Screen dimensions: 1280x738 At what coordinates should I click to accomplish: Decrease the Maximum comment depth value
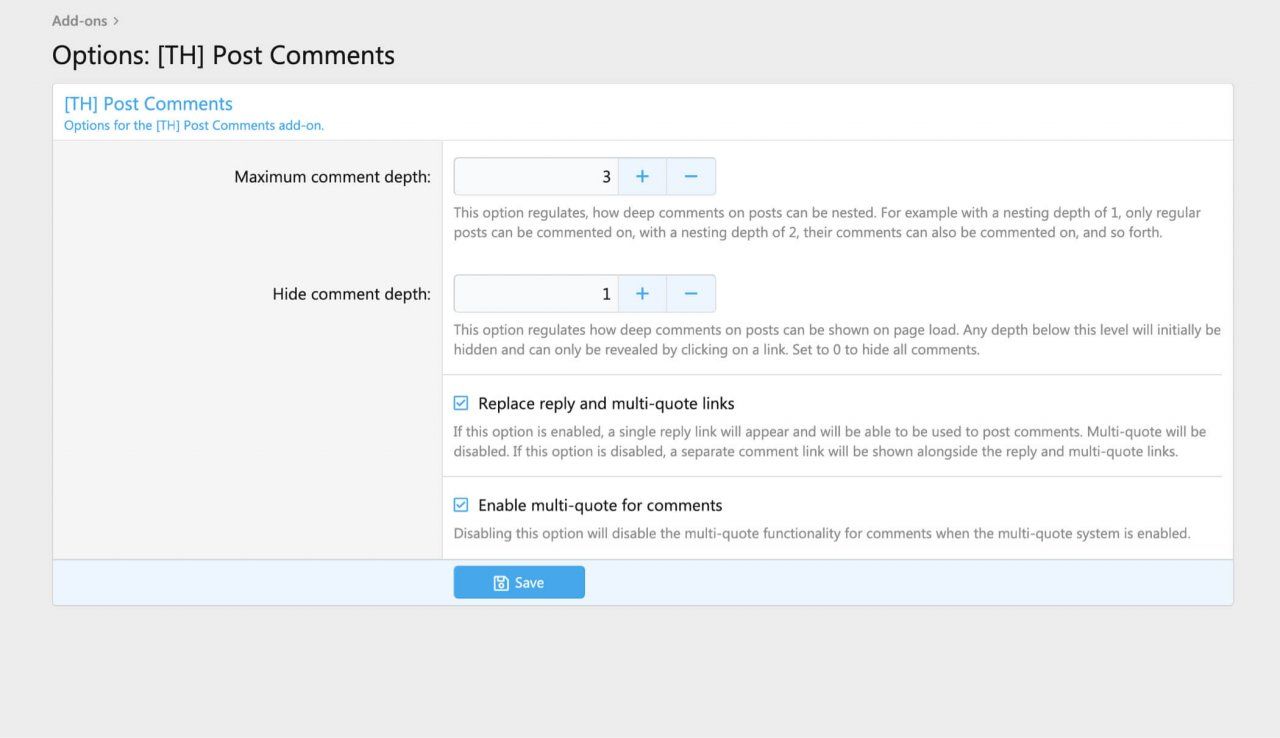point(691,177)
